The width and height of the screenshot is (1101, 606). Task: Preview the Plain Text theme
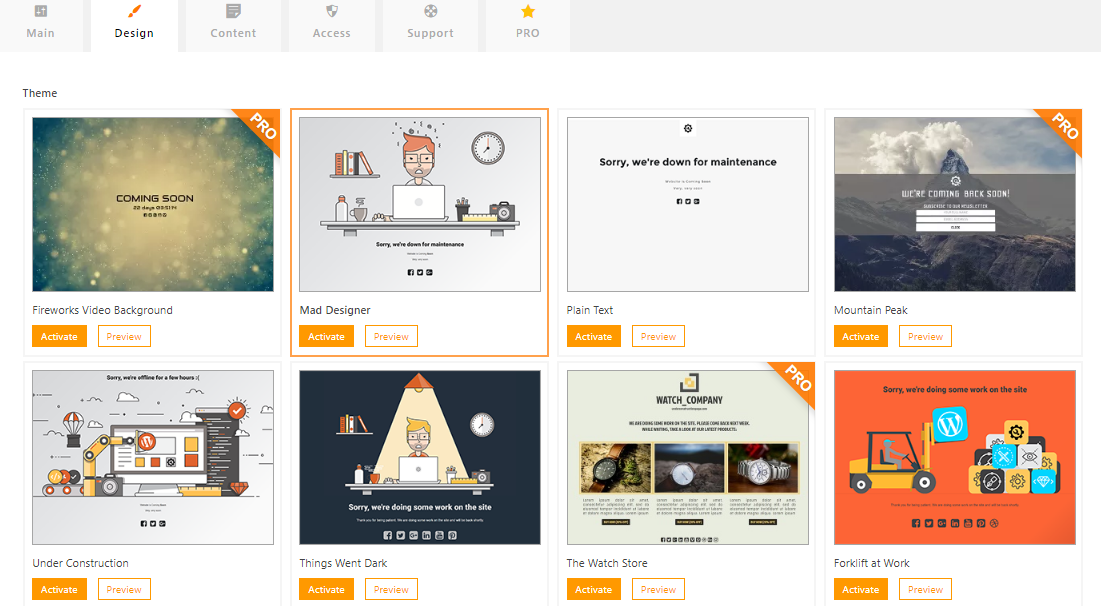[658, 337]
